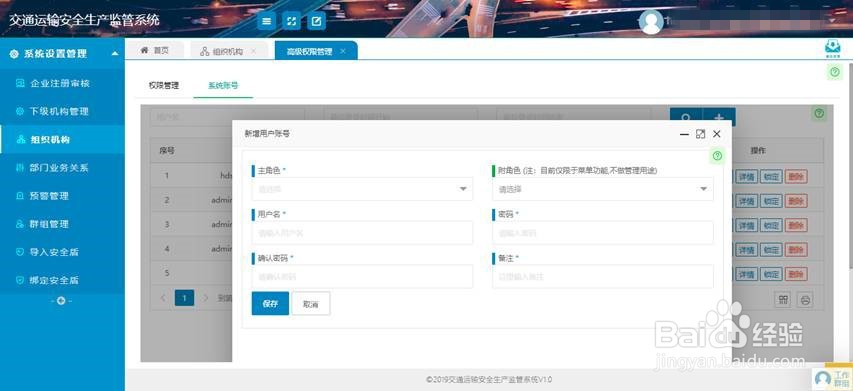This screenshot has height=391, width=853.
Task: Click the plus add-account button
Action: (x=719, y=117)
